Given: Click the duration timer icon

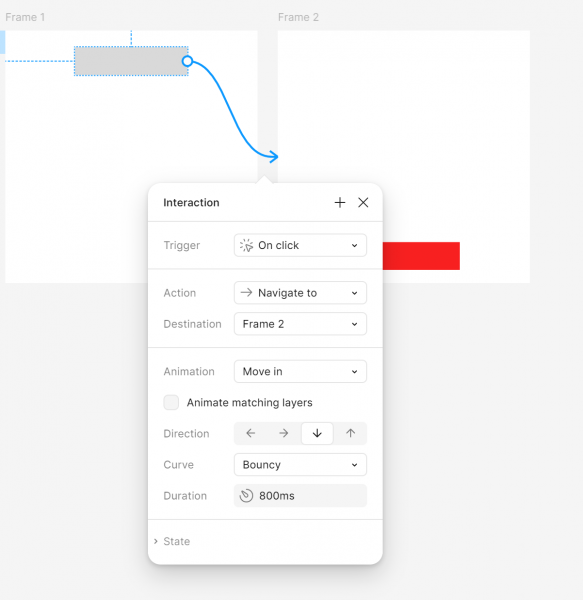Looking at the screenshot, I should click(246, 496).
